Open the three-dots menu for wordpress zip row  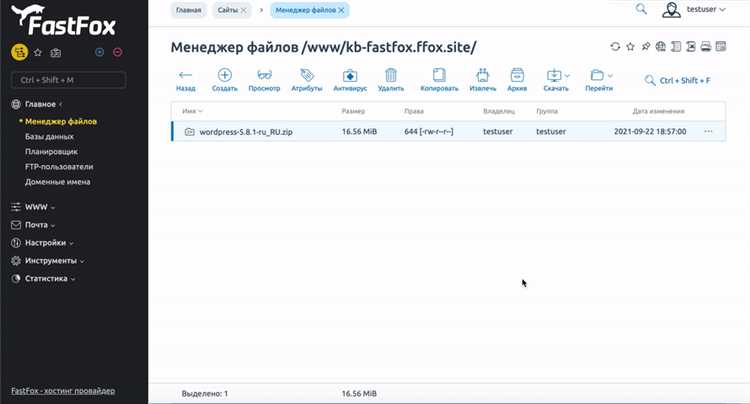click(708, 131)
